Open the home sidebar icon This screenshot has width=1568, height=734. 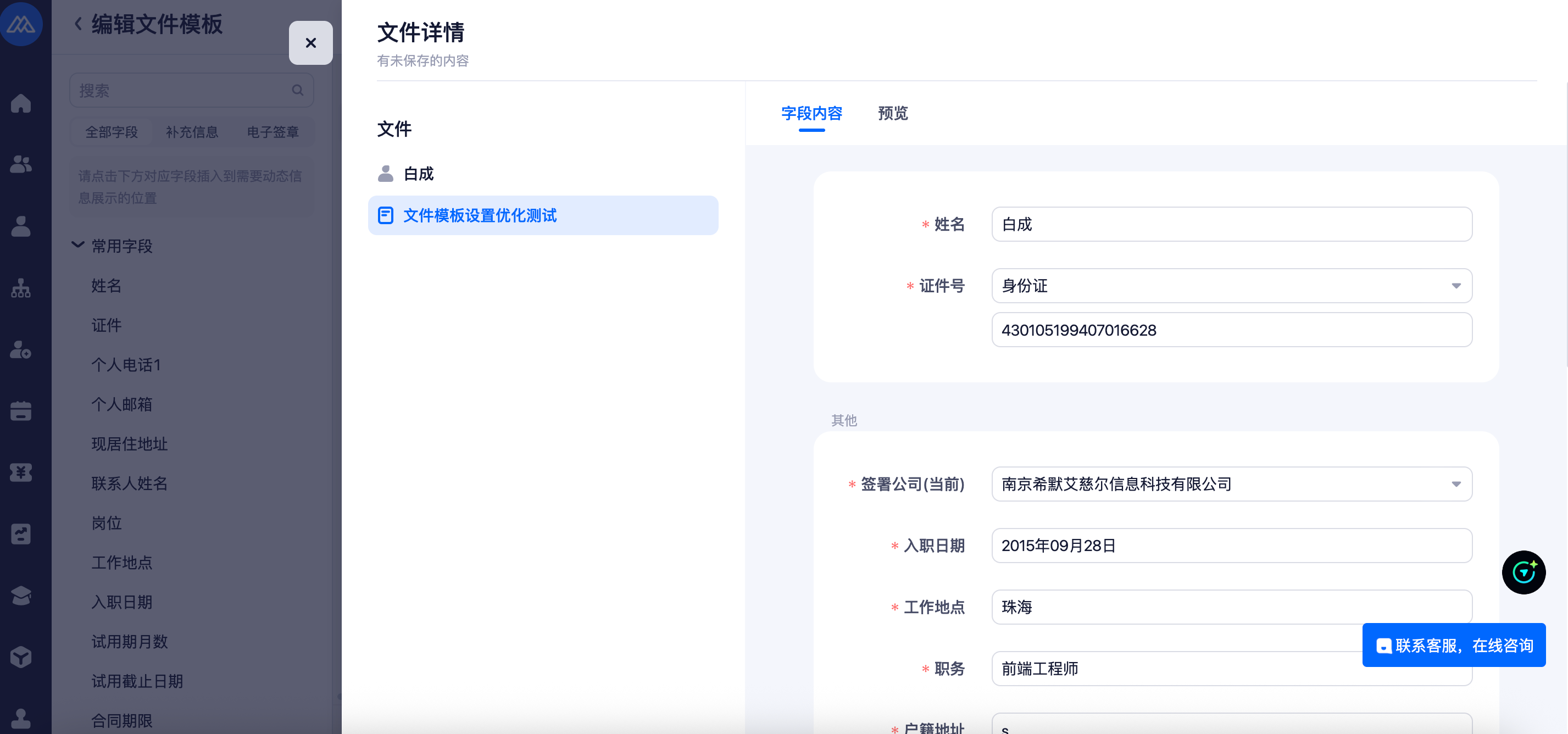(x=21, y=103)
